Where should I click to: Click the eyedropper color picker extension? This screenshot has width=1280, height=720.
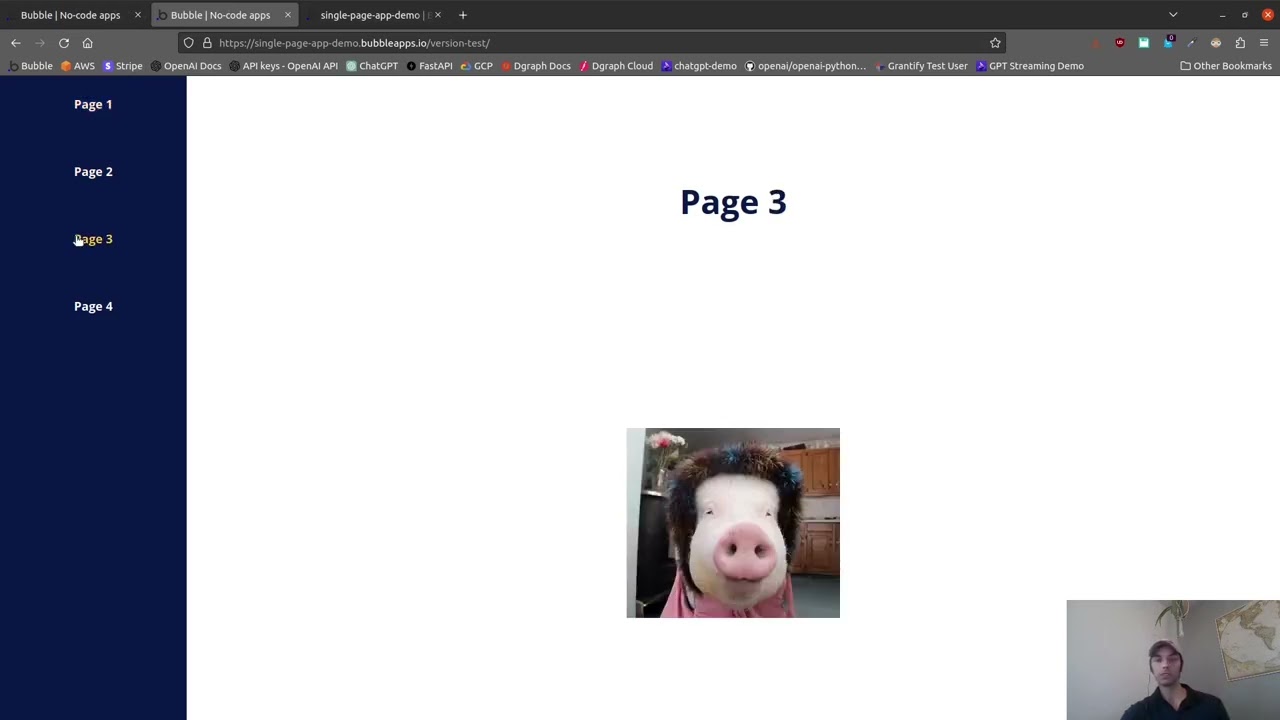1191,43
